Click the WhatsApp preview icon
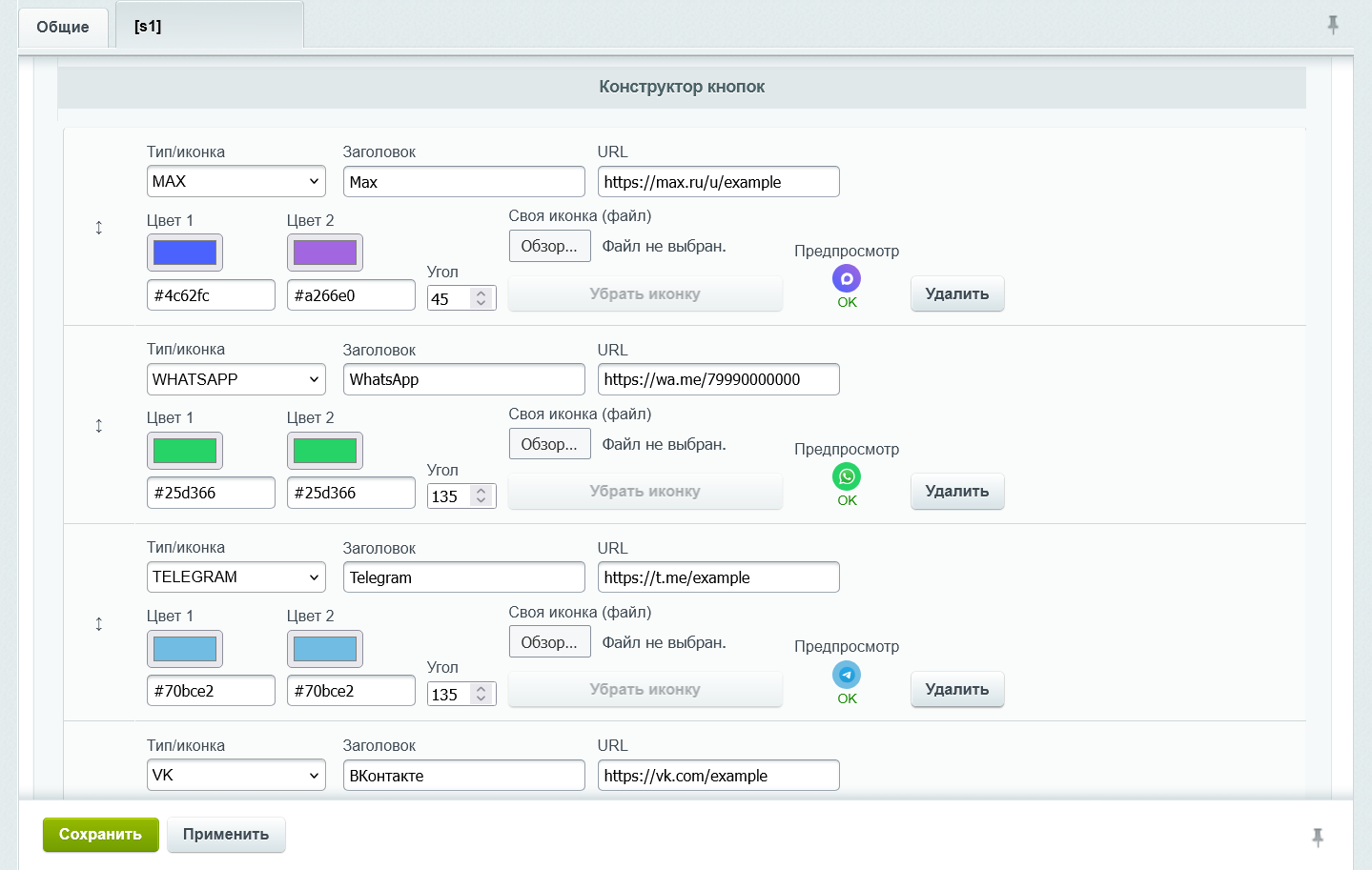 pyautogui.click(x=847, y=476)
